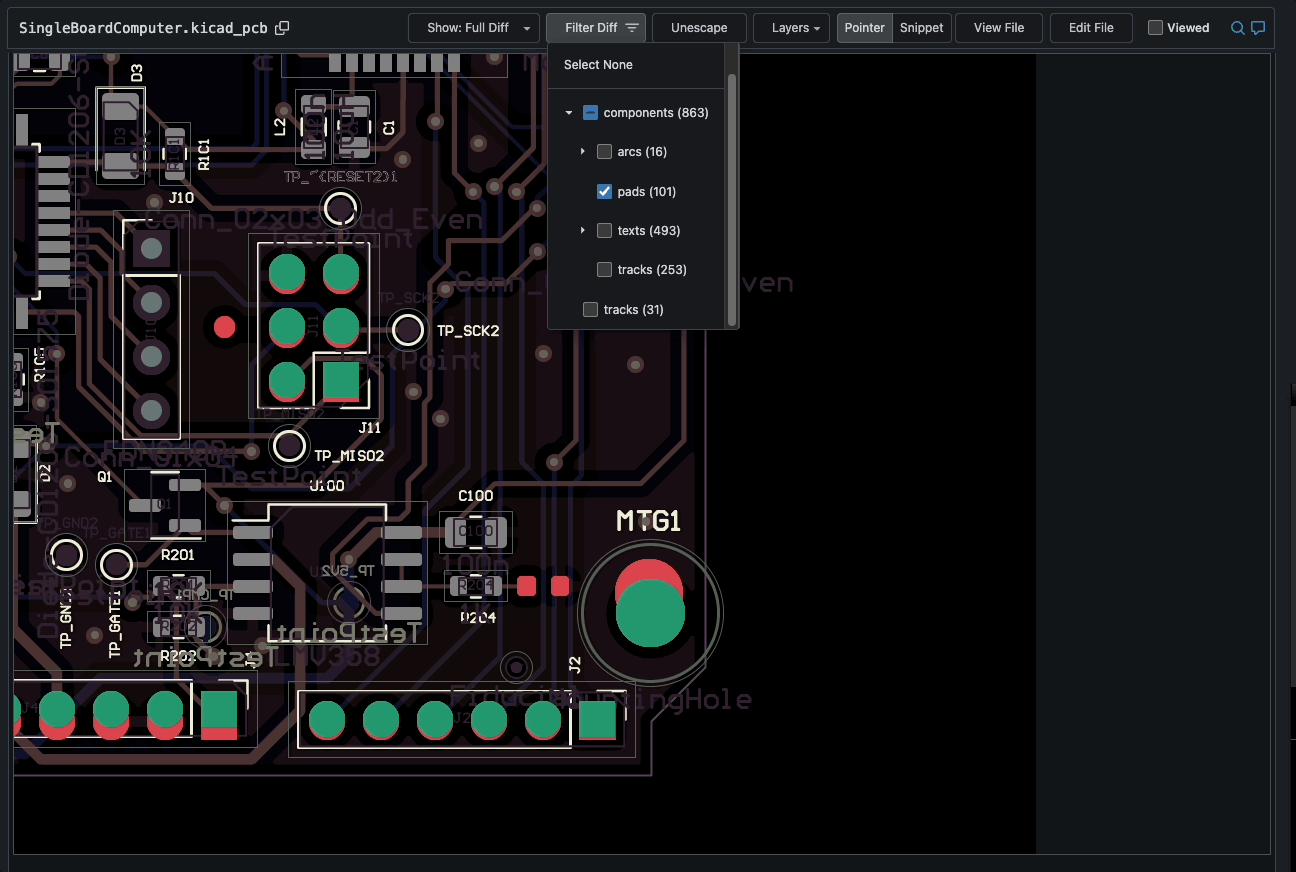
Task: Select the Pointer tab
Action: coord(864,27)
